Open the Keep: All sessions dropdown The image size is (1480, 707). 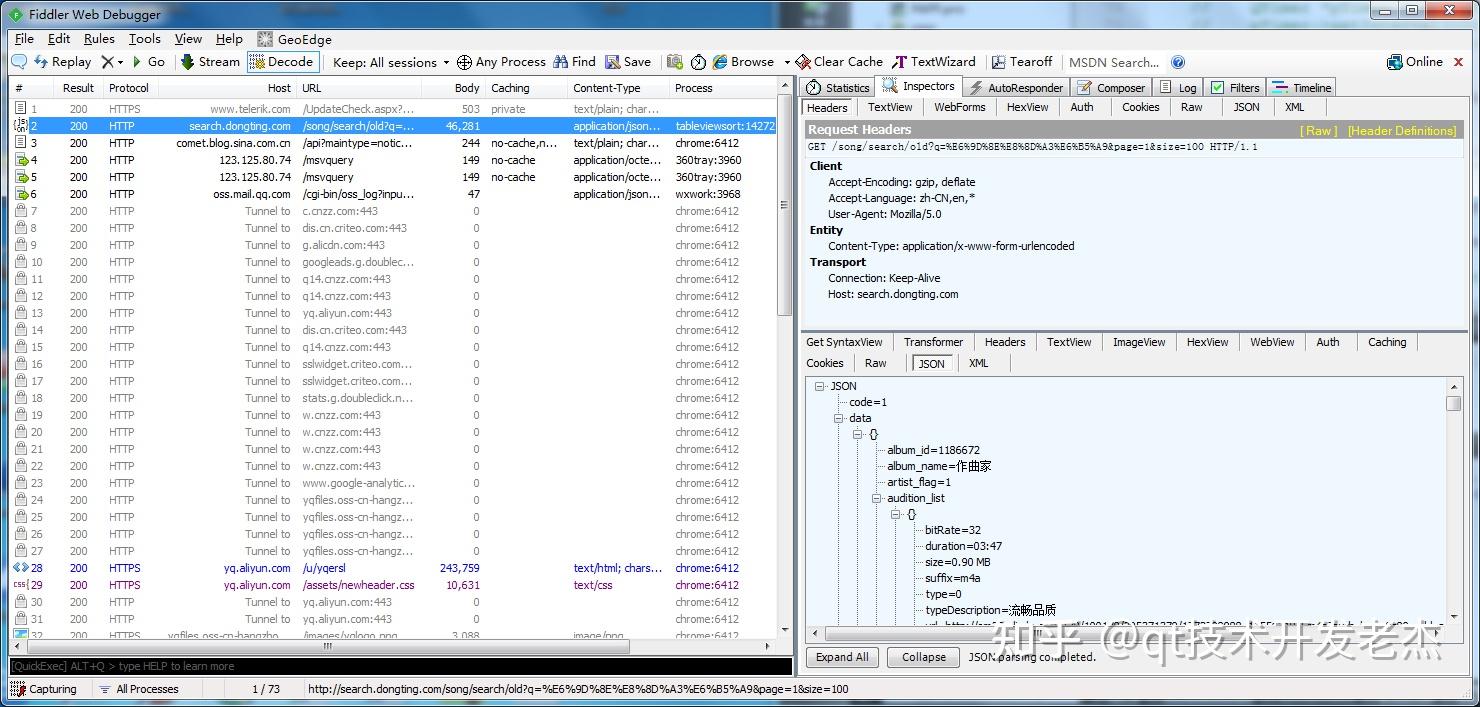tap(391, 62)
